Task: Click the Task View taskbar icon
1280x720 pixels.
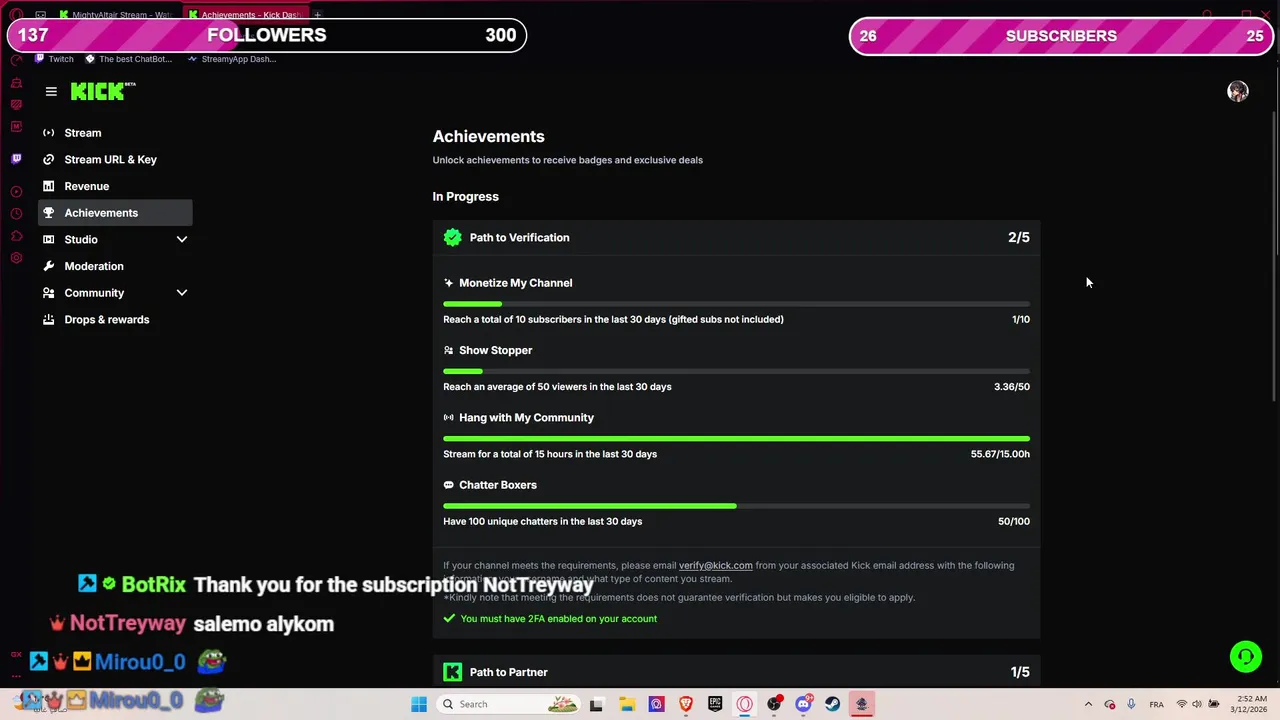Action: click(x=596, y=704)
